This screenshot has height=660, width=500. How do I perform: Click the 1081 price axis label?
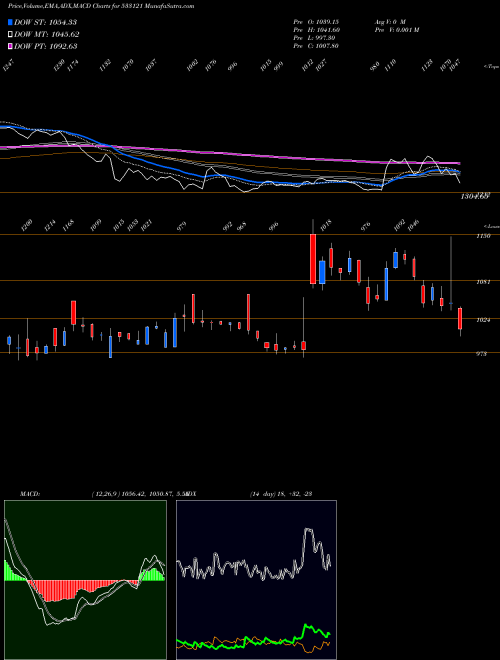coord(484,282)
